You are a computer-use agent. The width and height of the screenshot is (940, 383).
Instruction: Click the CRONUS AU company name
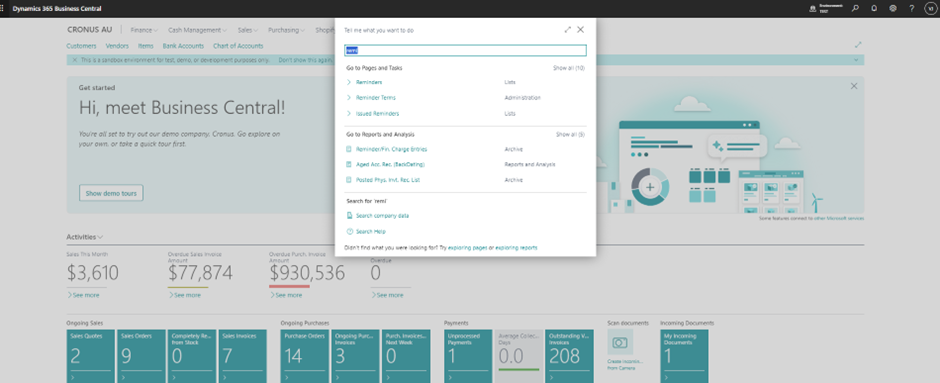click(x=91, y=29)
